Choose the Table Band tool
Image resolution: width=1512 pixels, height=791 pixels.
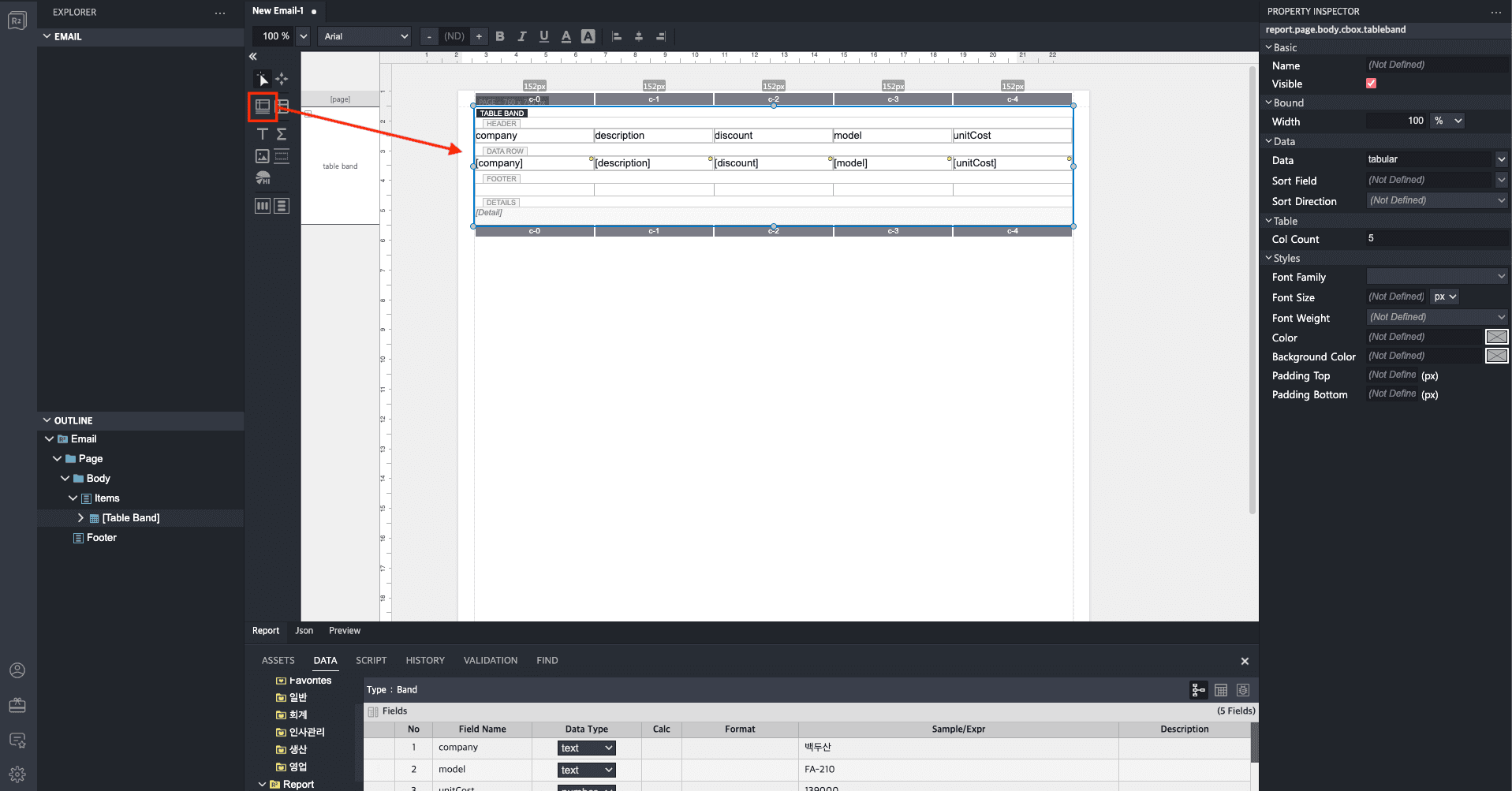263,106
